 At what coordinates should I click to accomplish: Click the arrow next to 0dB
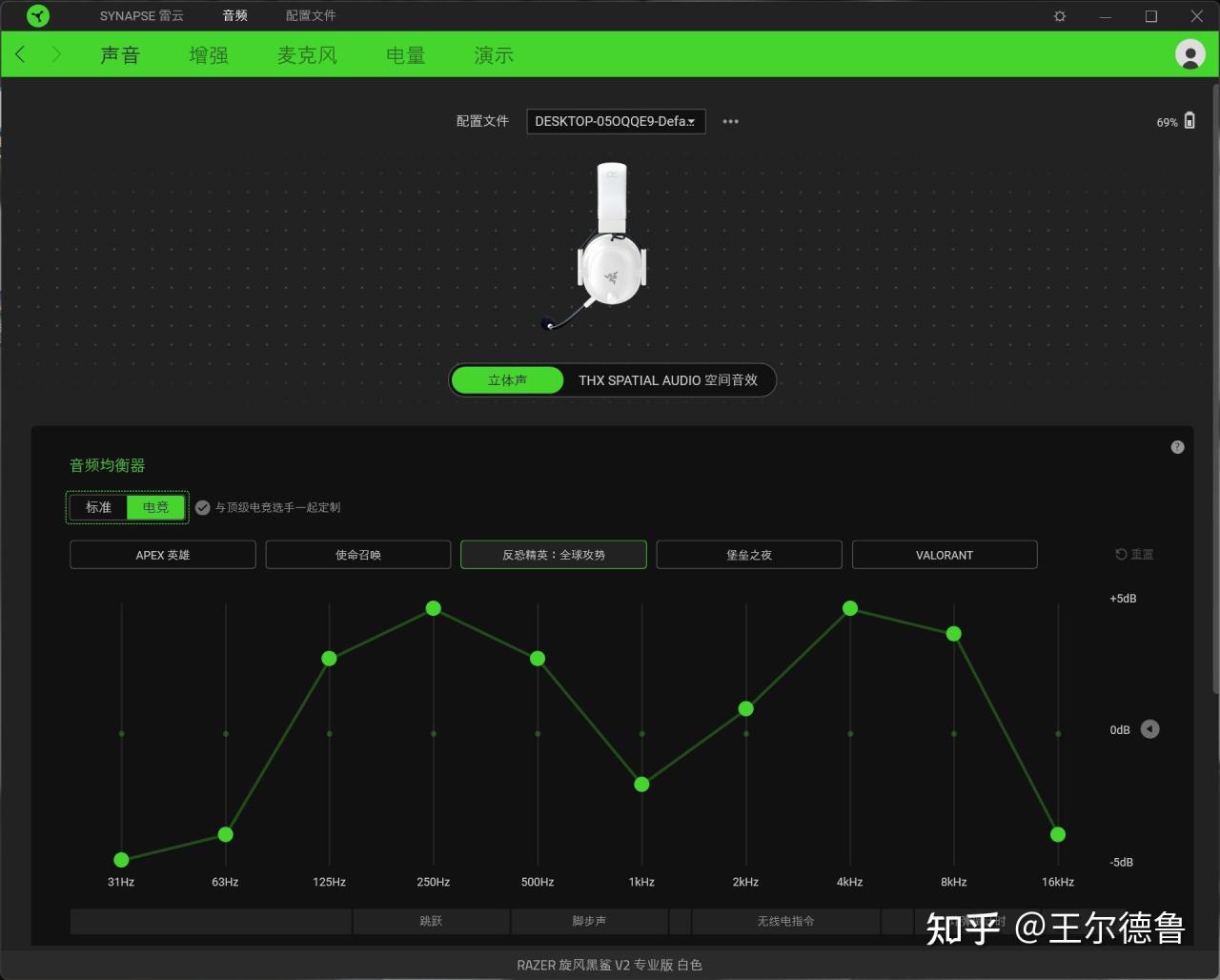pyautogui.click(x=1150, y=729)
